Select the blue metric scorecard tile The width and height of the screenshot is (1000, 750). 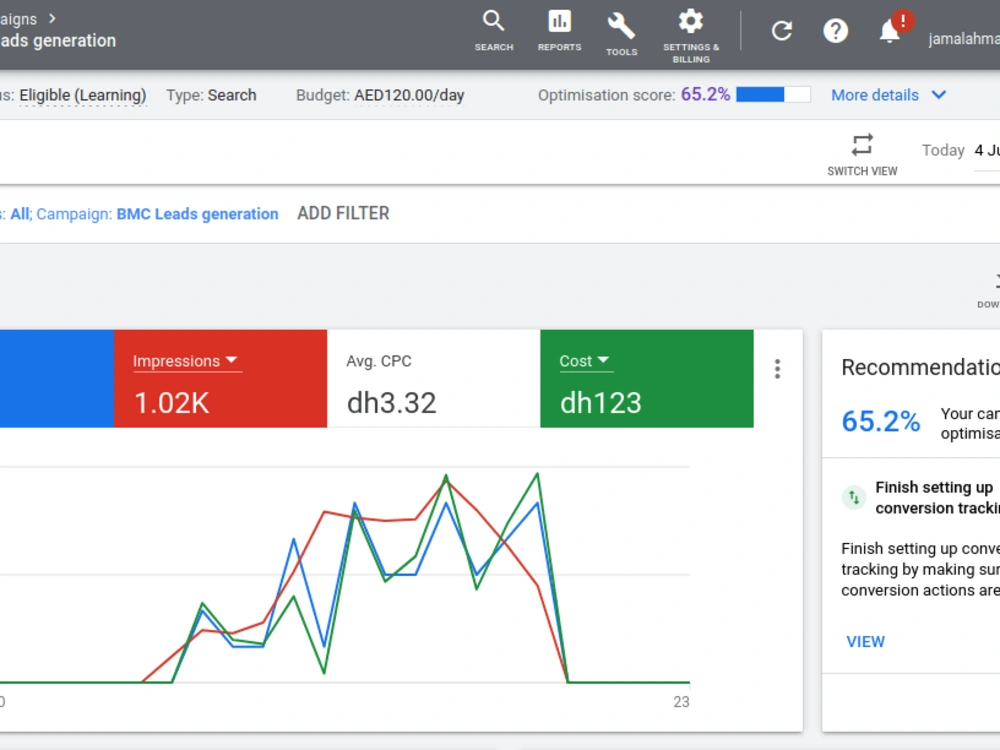coord(57,378)
